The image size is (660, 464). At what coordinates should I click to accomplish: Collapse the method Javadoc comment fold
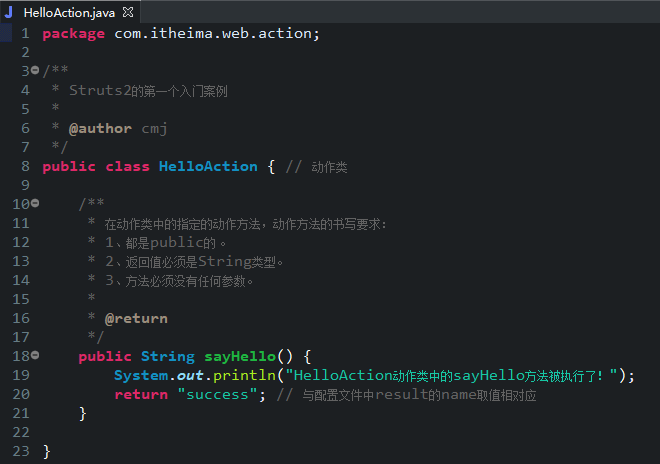(x=35, y=203)
